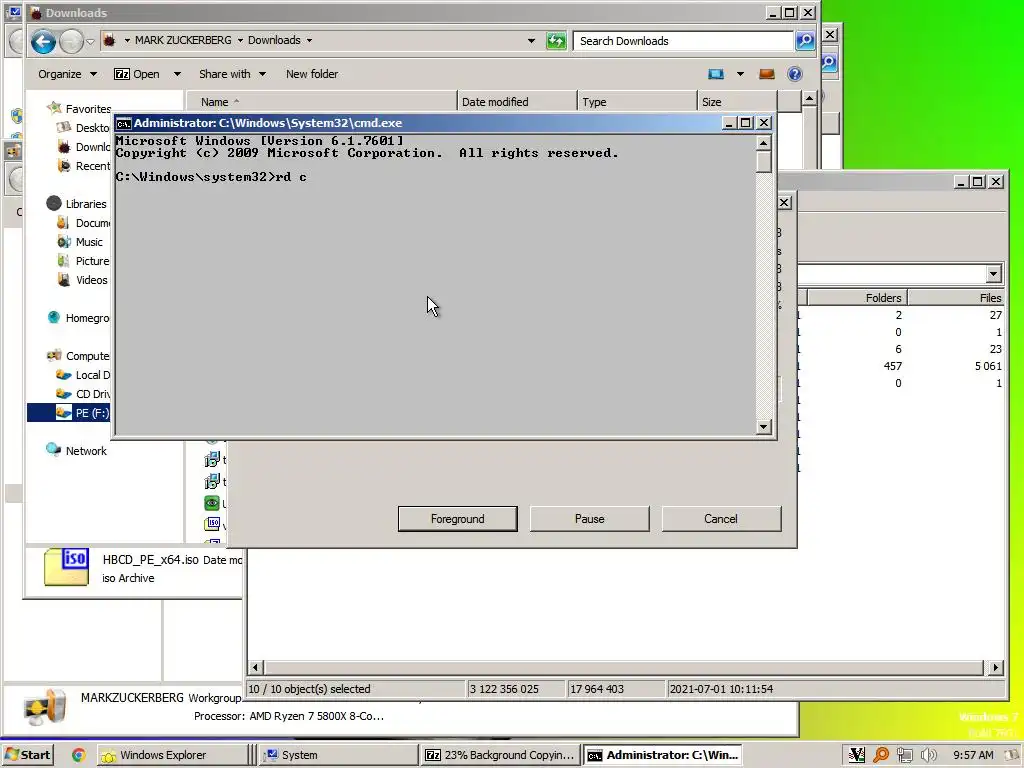
Task: Click the taskbar clock showing 9:57 AM
Action: tap(972, 755)
